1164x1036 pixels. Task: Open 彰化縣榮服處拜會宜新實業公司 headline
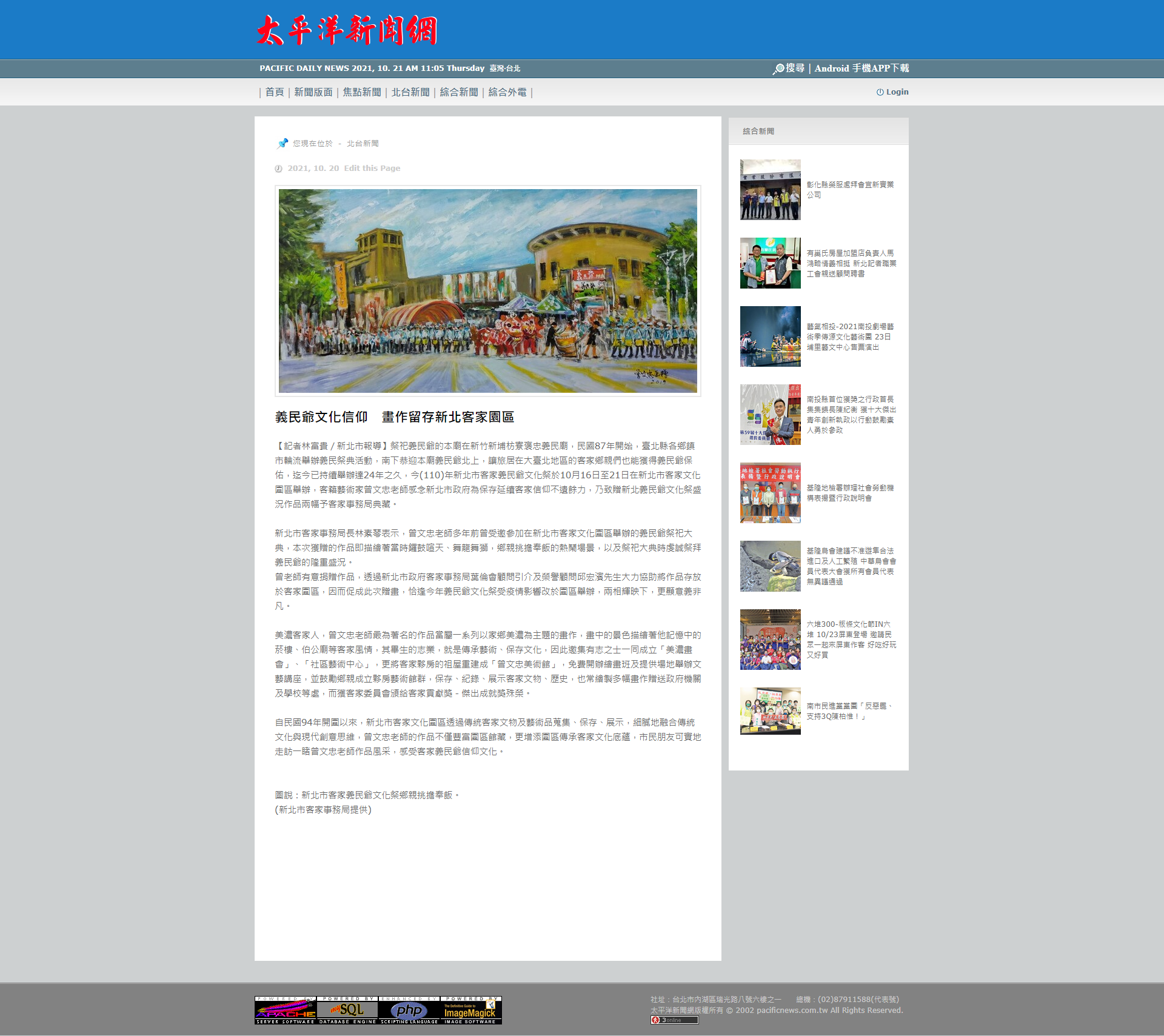click(x=850, y=190)
